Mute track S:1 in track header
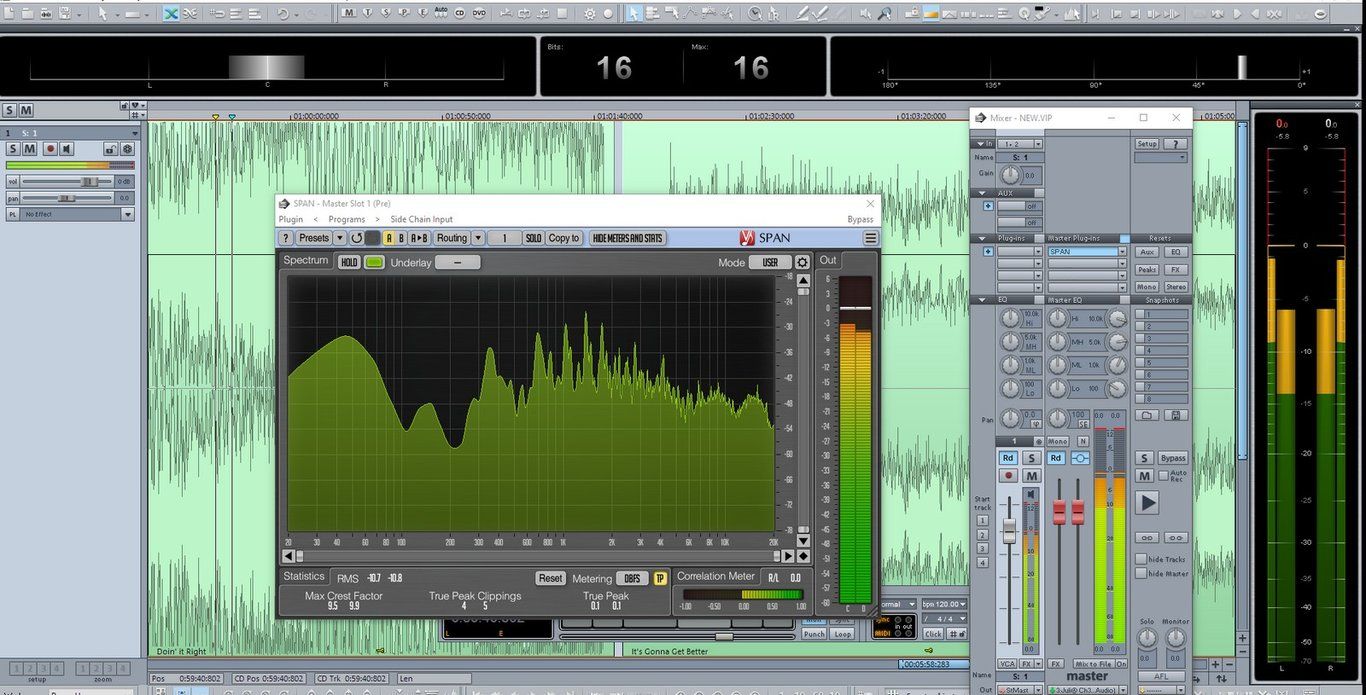Image resolution: width=1366 pixels, height=695 pixels. tap(29, 149)
